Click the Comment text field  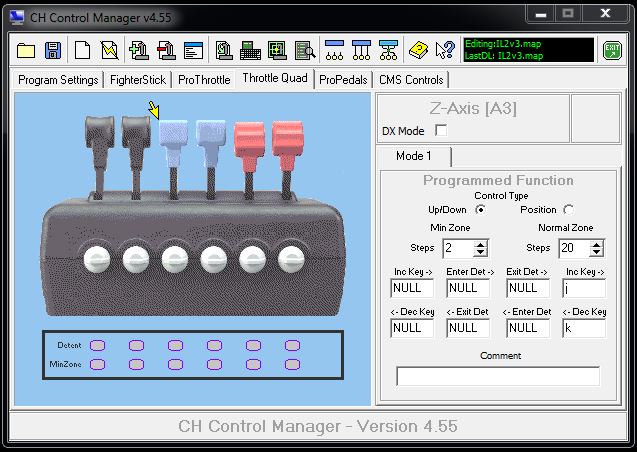498,376
